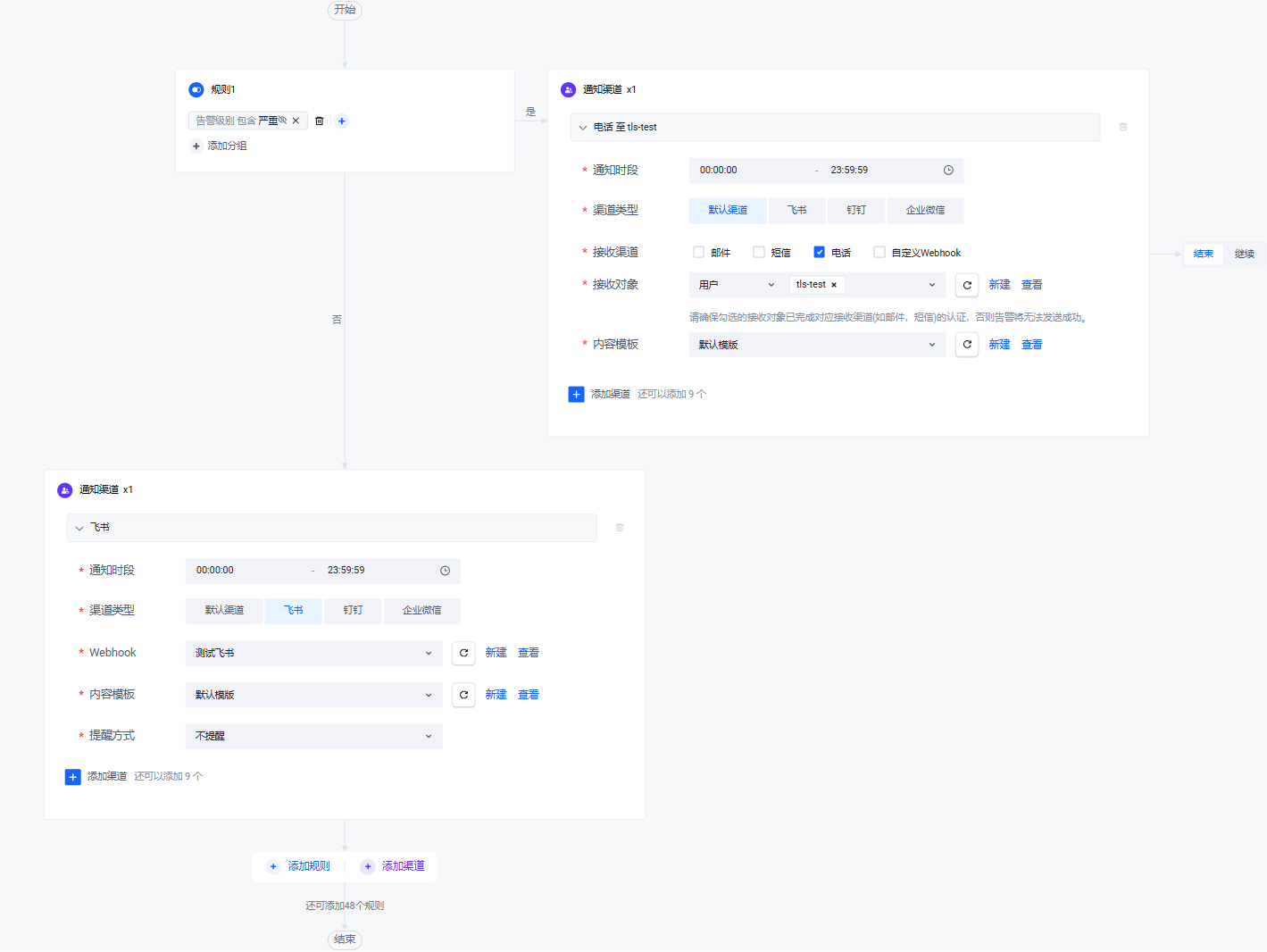Delete the 电话 至 tls-test channel
This screenshot has height=952, width=1267.
(x=1123, y=127)
